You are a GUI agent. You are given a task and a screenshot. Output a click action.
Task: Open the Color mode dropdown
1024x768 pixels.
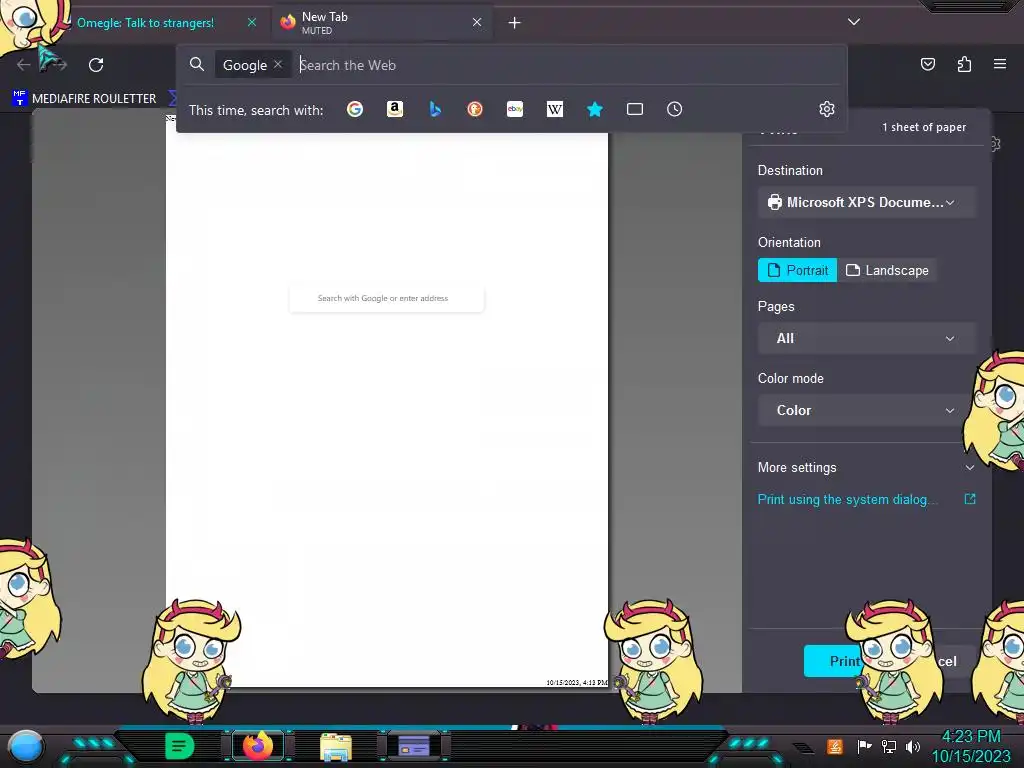pyautogui.click(x=867, y=410)
